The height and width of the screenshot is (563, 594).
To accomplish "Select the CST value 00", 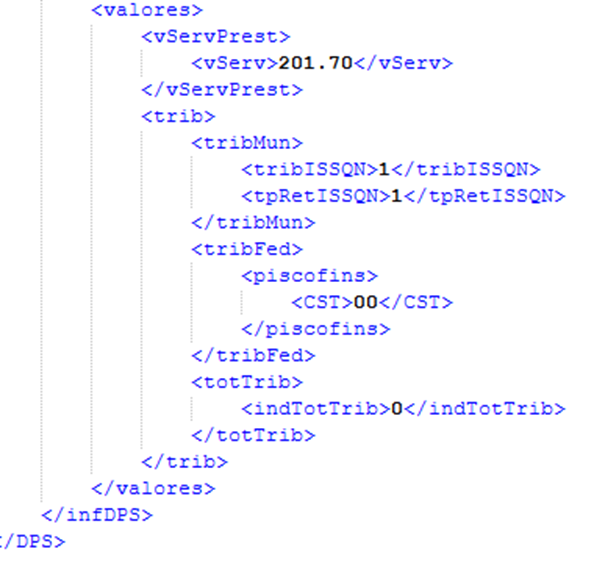I will coord(366,302).
